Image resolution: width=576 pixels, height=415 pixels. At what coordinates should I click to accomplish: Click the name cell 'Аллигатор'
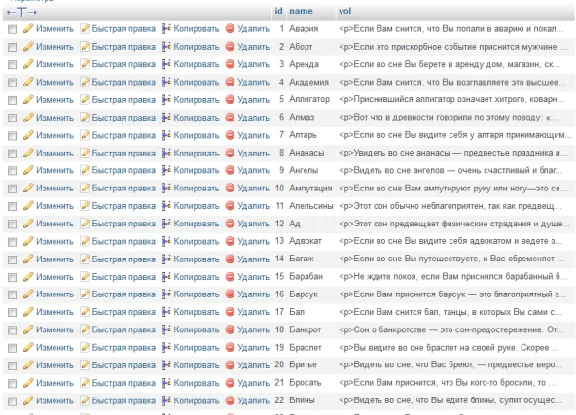[309, 99]
